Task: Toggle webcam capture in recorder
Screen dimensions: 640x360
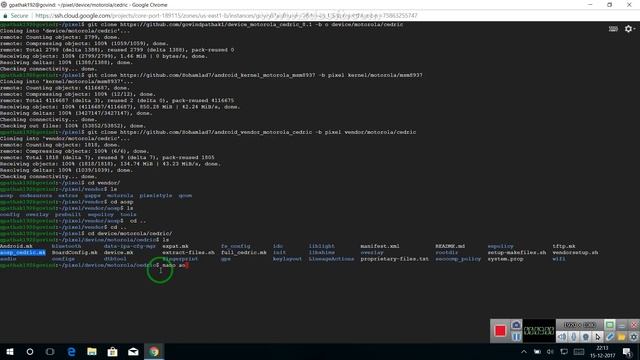Action: tap(586, 337)
